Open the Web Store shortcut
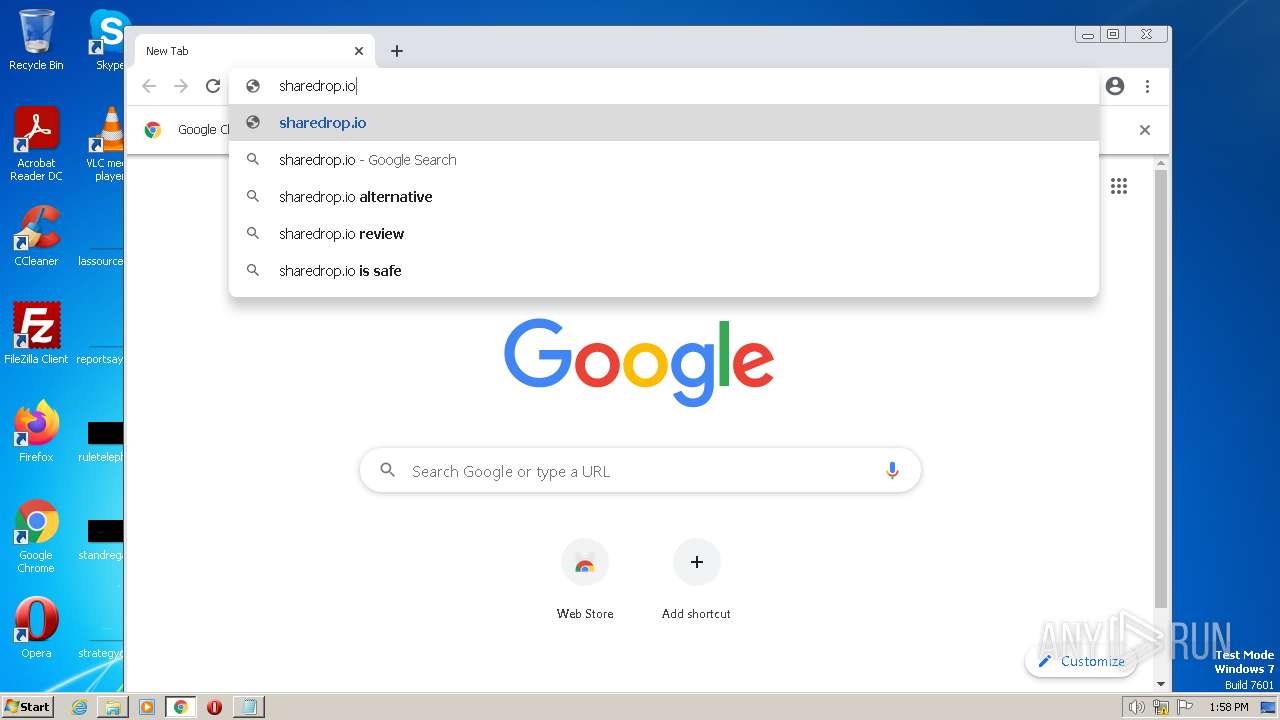The image size is (1280, 720). pyautogui.click(x=585, y=580)
